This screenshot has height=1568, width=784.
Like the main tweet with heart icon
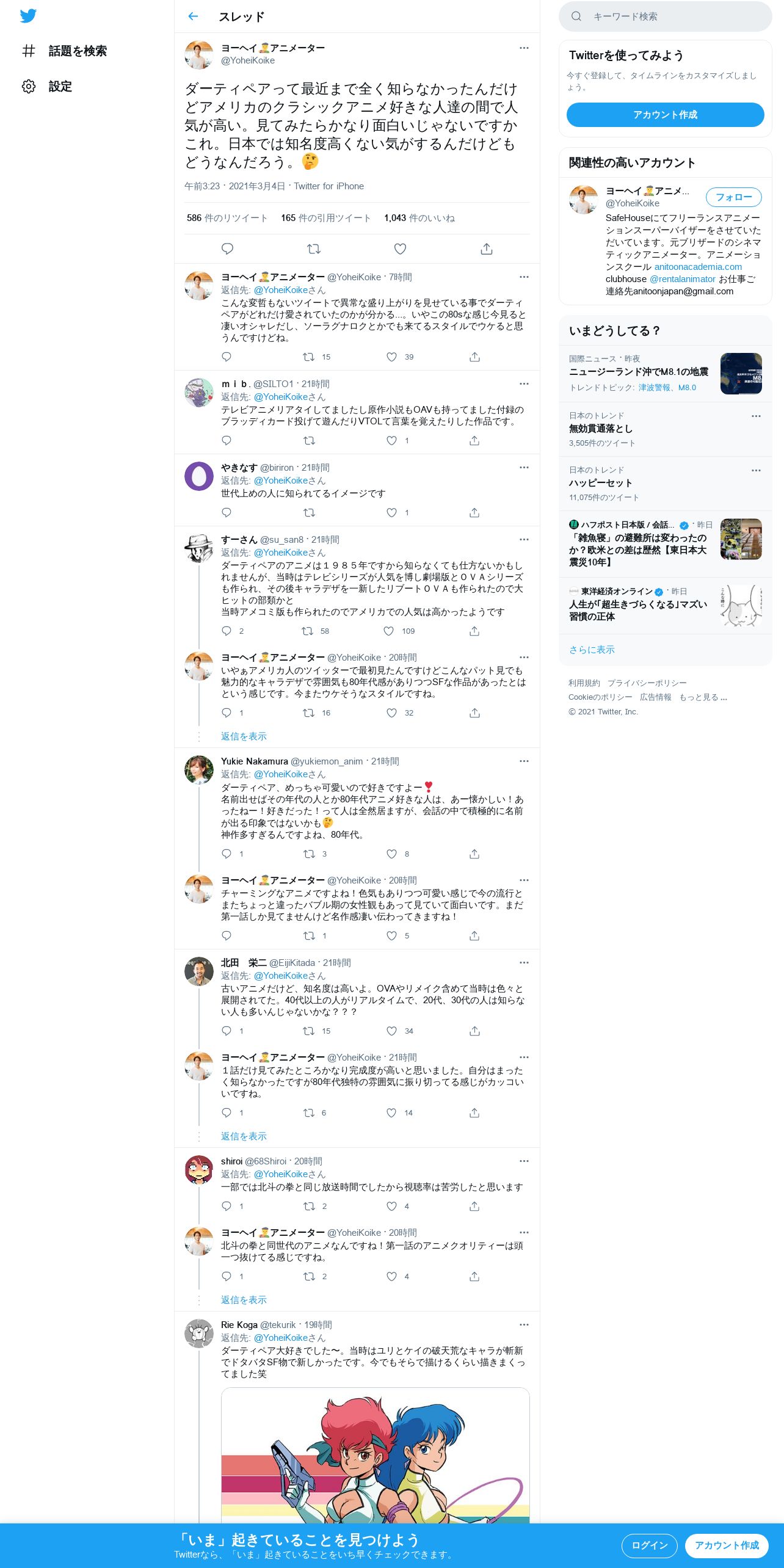(x=400, y=249)
